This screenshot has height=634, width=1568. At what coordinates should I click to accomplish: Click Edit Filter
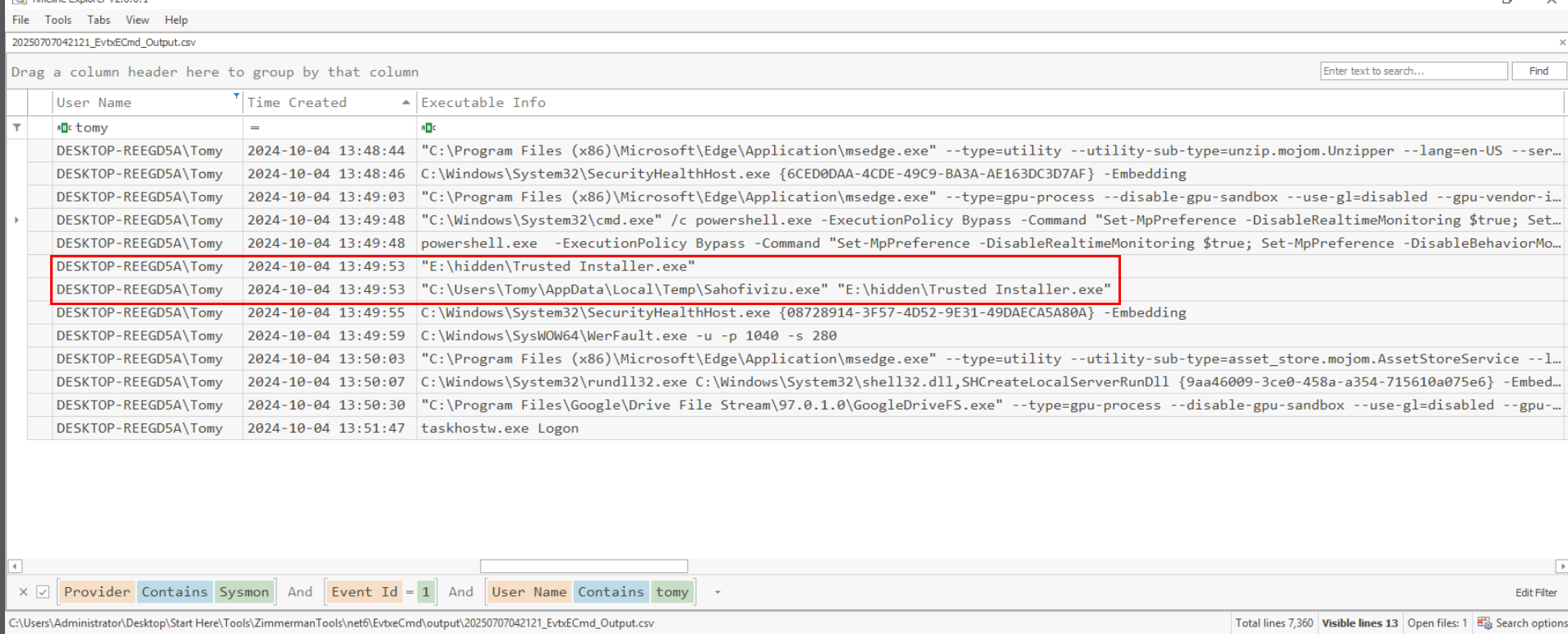(x=1536, y=593)
